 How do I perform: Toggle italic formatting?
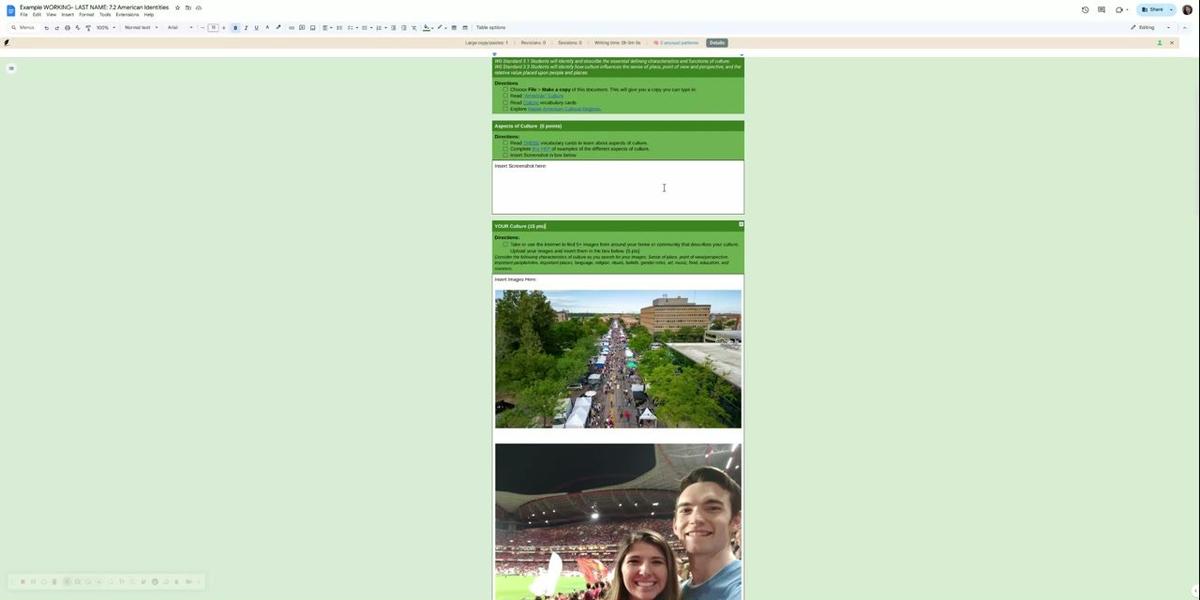click(x=246, y=27)
